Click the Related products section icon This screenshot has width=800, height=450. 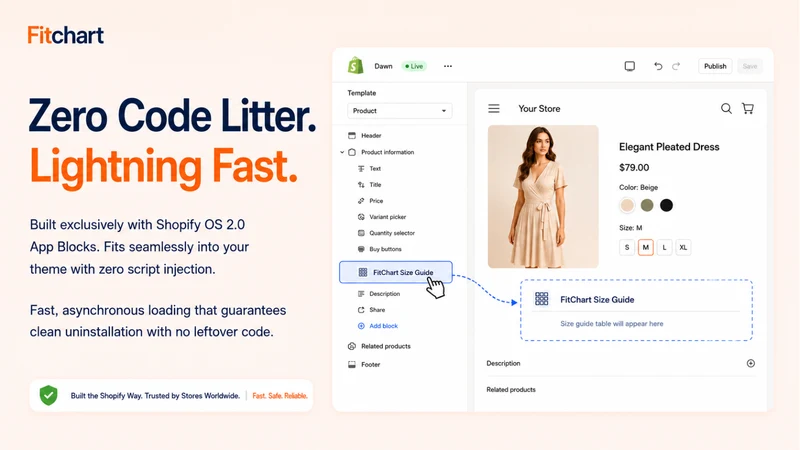point(352,346)
